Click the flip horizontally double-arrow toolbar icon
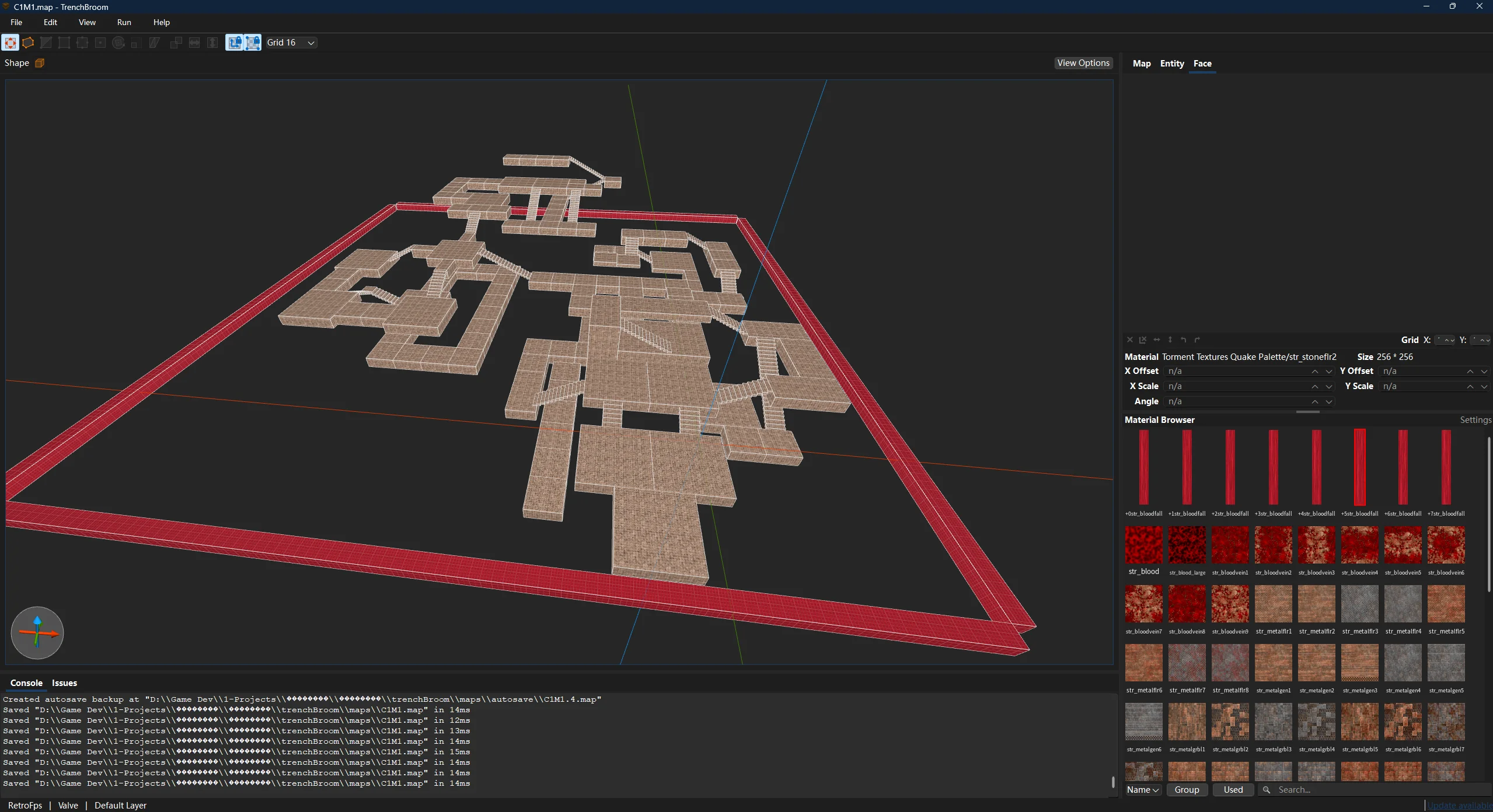The image size is (1493, 812). [194, 43]
